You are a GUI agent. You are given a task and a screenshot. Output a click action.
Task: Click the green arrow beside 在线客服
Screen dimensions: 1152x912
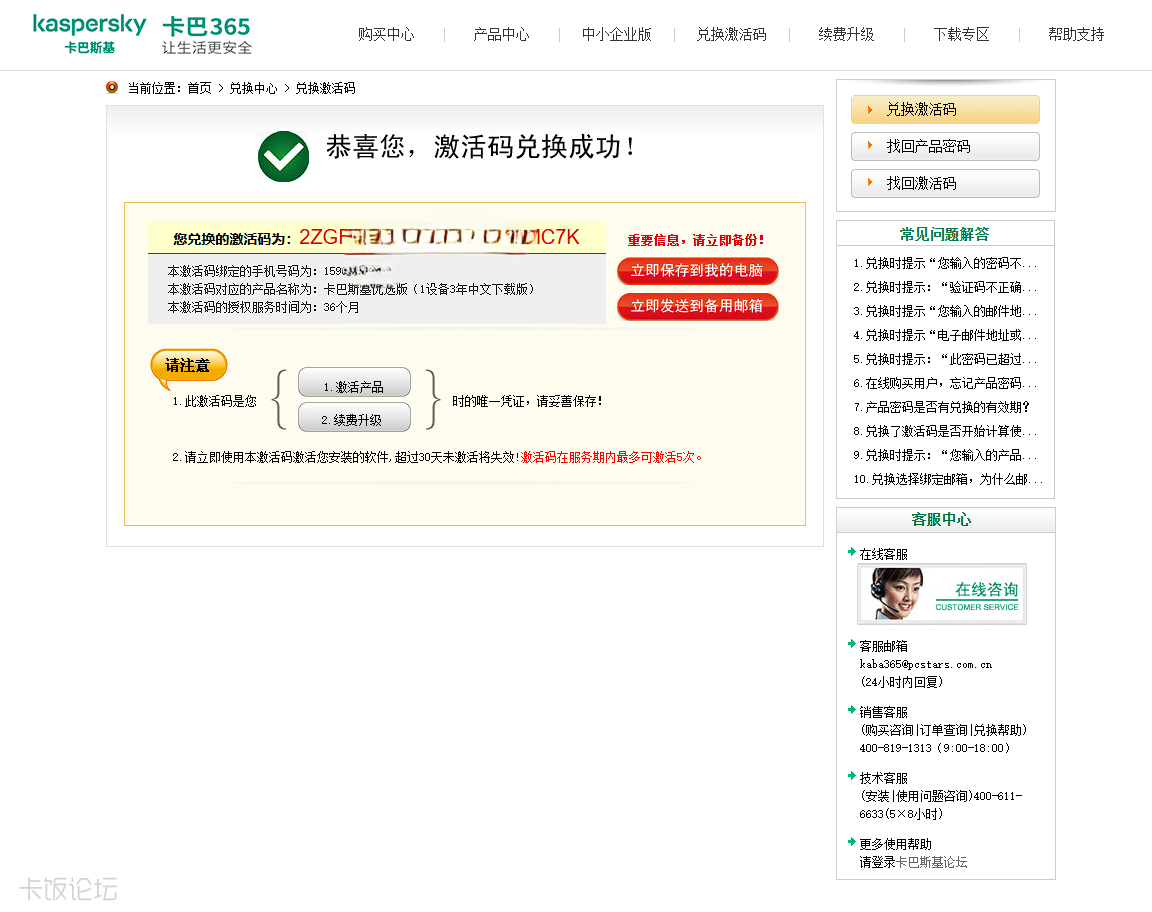coord(851,553)
